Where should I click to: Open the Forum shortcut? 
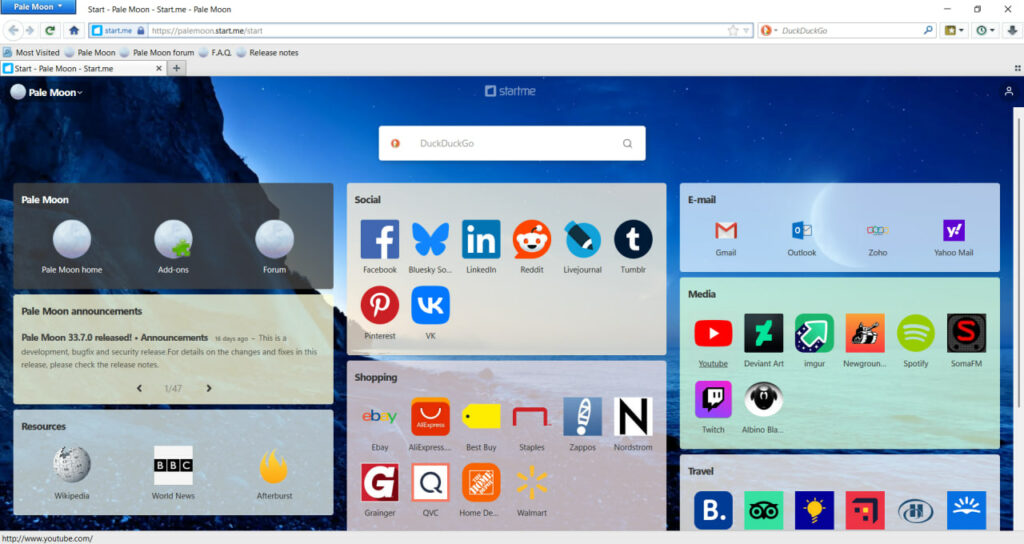(274, 239)
